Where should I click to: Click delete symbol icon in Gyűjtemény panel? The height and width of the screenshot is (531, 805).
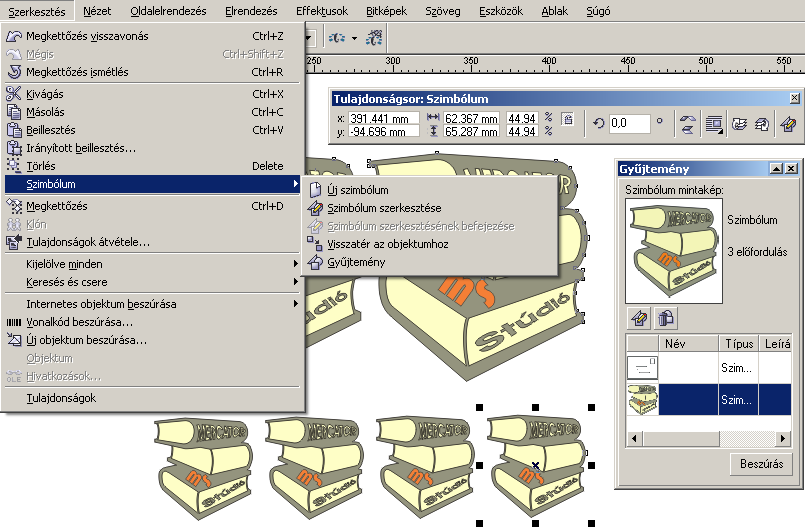tap(666, 318)
